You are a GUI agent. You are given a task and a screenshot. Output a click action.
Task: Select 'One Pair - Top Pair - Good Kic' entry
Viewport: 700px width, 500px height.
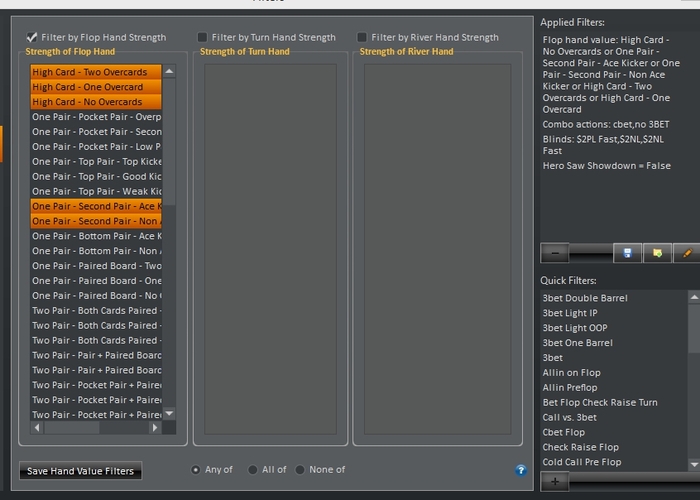[96, 176]
